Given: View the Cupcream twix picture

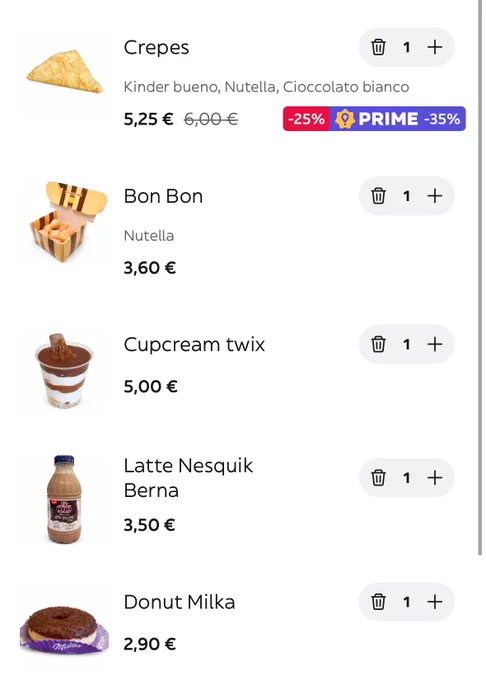Looking at the screenshot, I should (x=64, y=371).
